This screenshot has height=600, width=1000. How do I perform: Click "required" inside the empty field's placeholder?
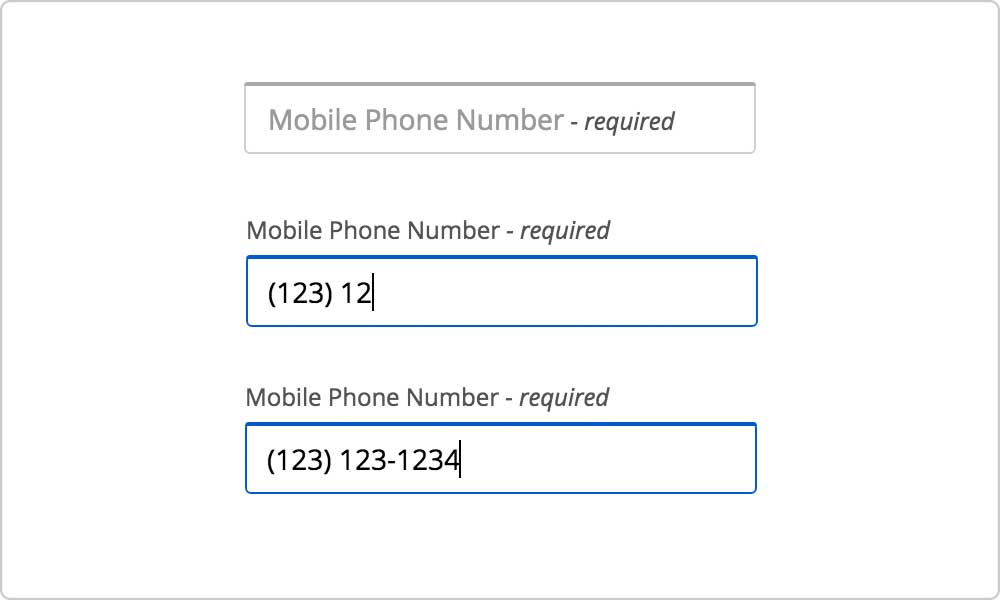[x=629, y=121]
